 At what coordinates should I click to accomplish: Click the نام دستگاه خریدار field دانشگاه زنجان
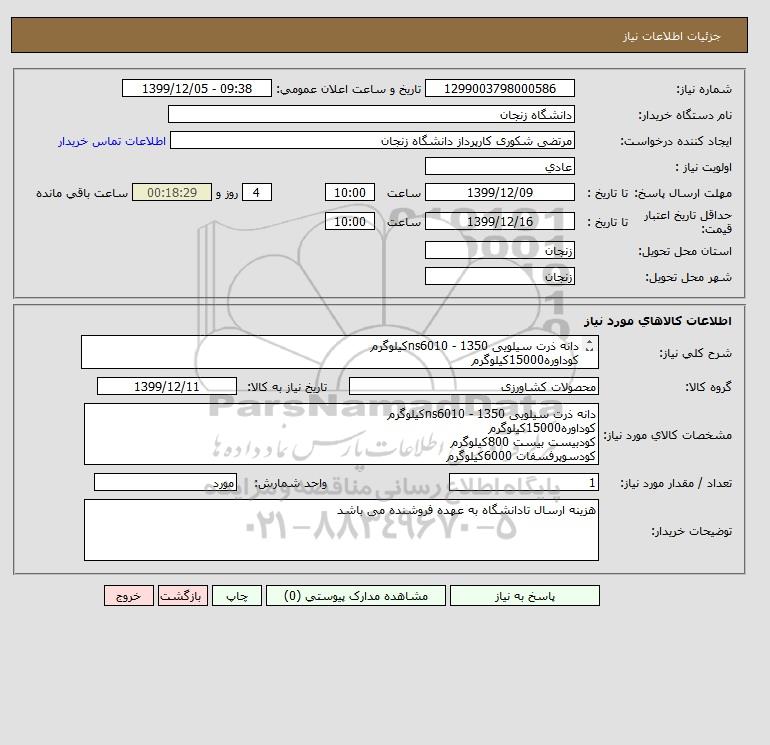[371, 114]
